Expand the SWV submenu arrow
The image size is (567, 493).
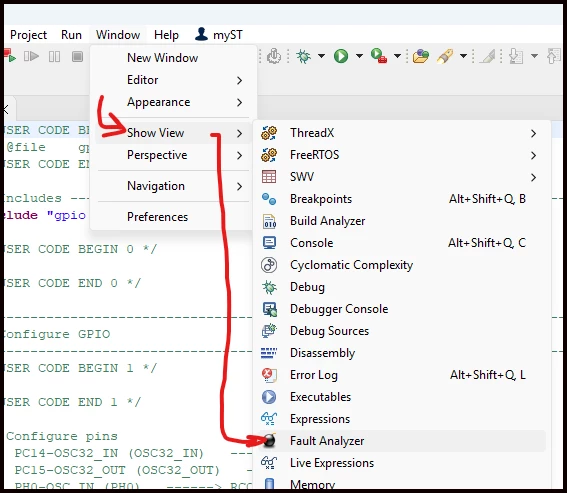pyautogui.click(x=533, y=178)
